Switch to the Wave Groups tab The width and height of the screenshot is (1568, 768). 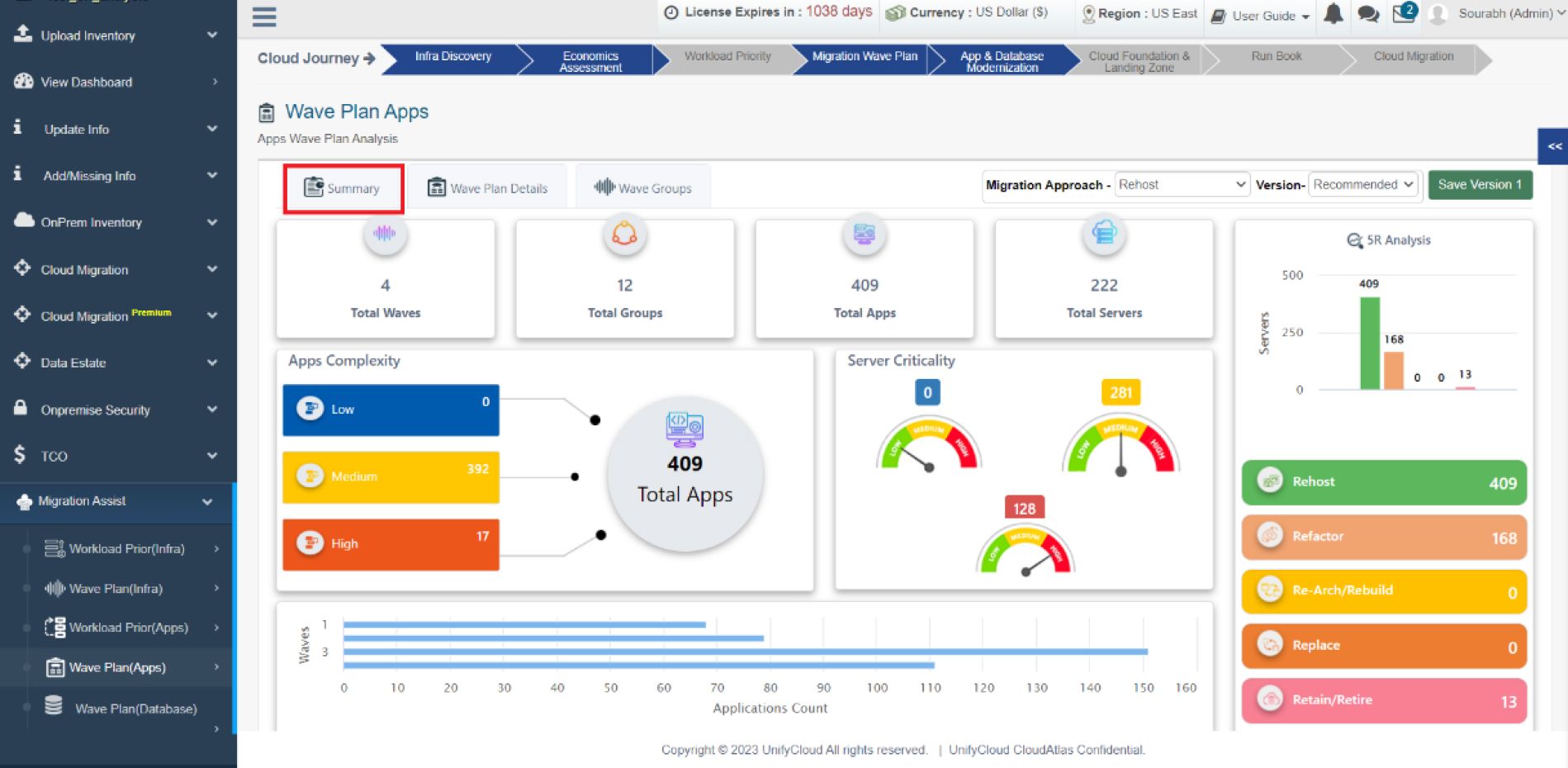[x=642, y=188]
